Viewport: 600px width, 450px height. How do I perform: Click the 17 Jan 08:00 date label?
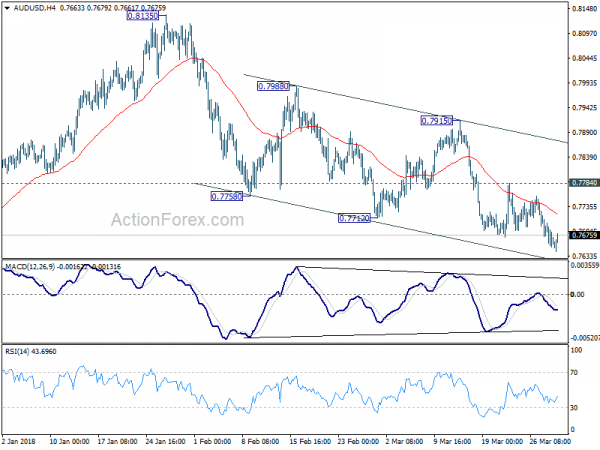click(x=117, y=441)
